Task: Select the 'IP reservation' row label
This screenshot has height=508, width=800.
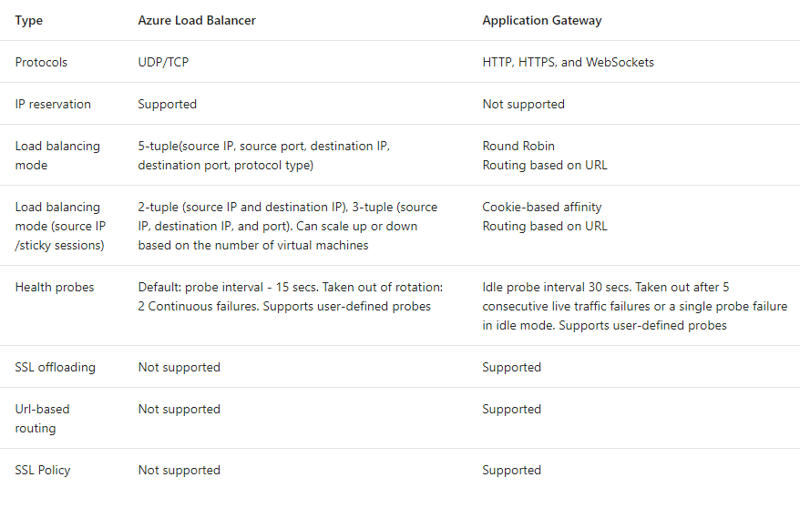Action: [53, 104]
